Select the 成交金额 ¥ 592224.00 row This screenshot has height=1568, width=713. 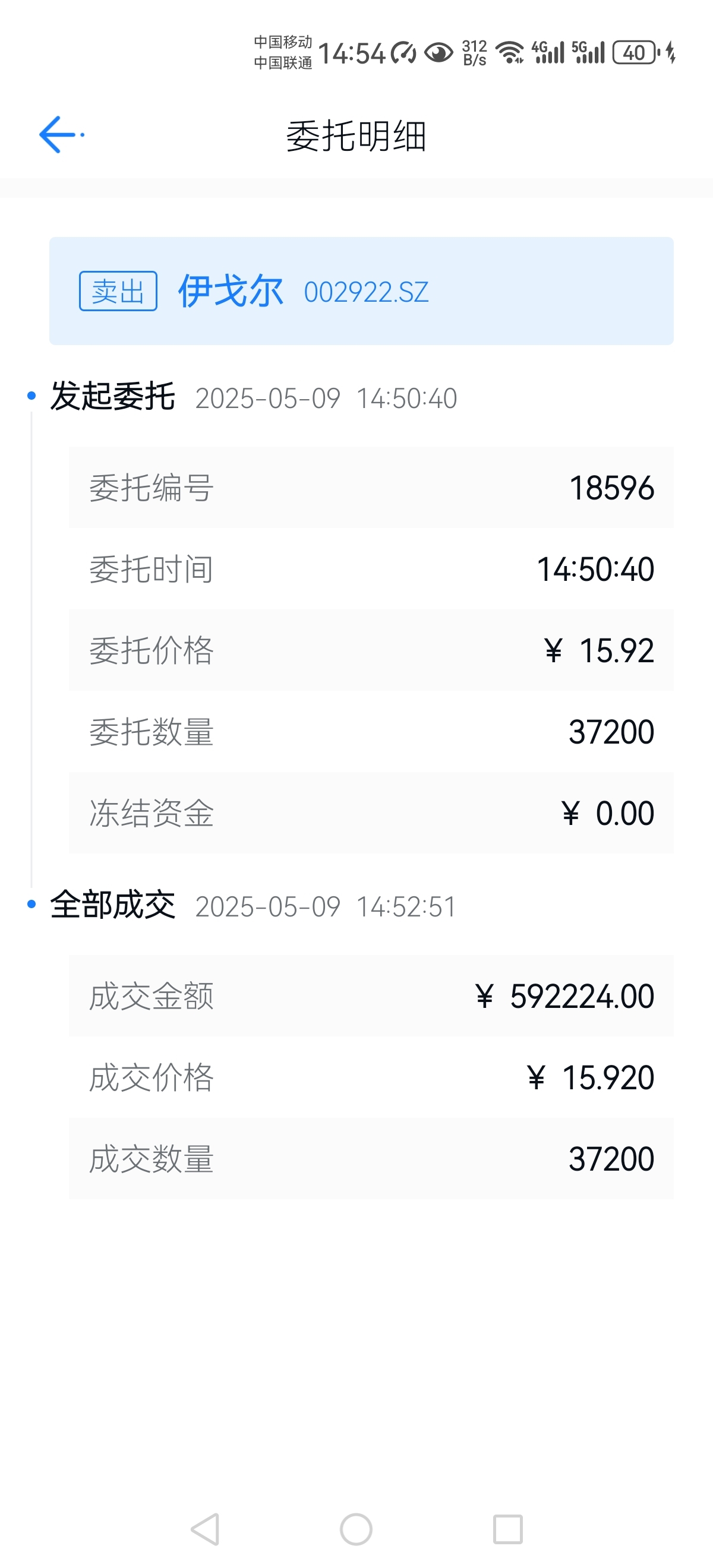pos(371,996)
